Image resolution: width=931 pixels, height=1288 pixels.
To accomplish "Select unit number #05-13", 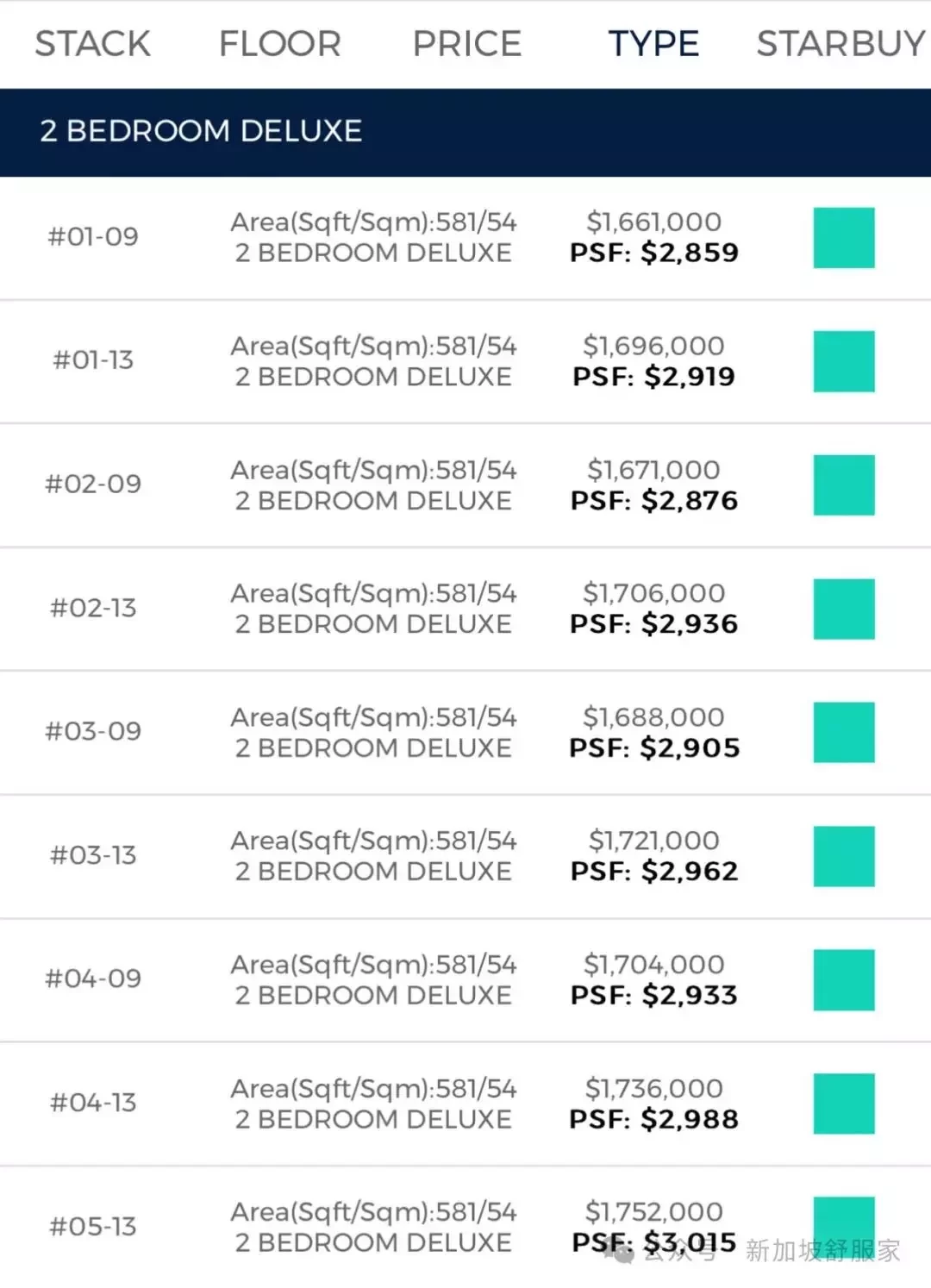I will pyautogui.click(x=93, y=1227).
